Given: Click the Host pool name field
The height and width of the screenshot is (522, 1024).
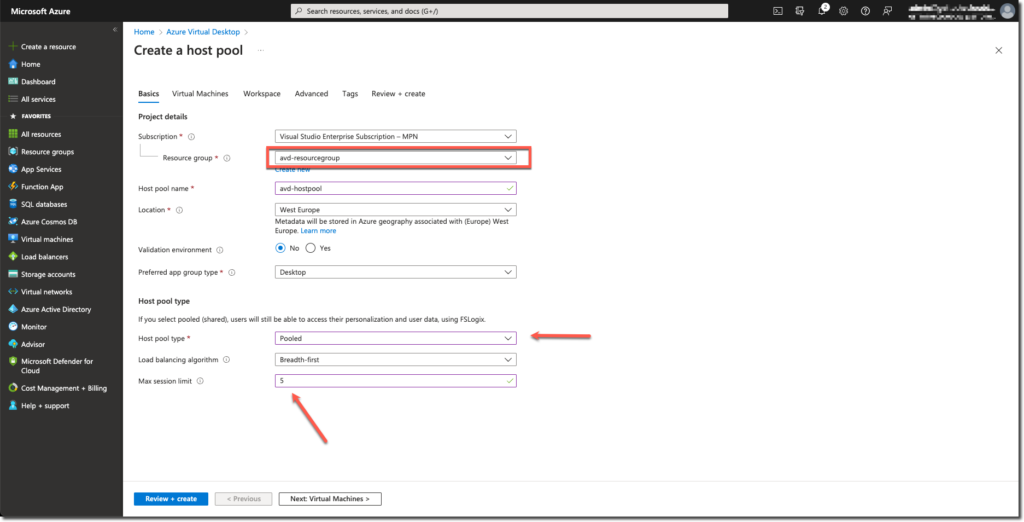Looking at the screenshot, I should click(x=395, y=188).
